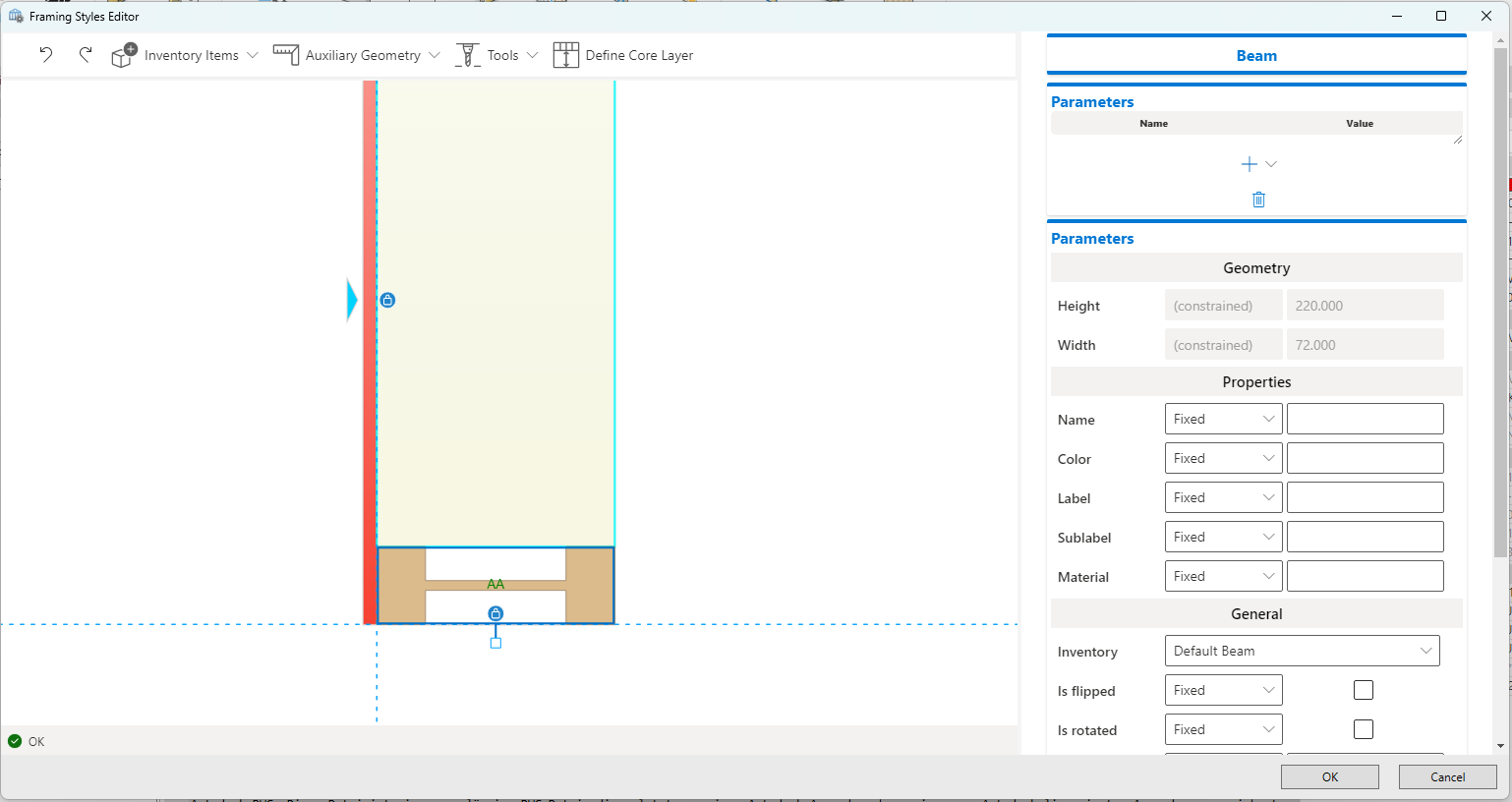Open the Inventory Items menu icon
1512x802 pixels.
pyautogui.click(x=125, y=55)
